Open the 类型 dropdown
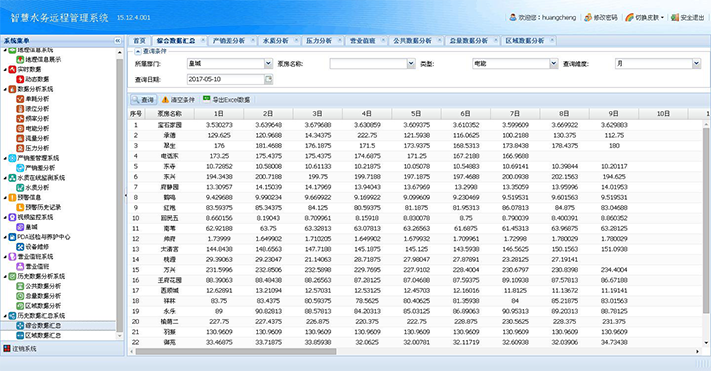This screenshot has height=371, width=711. click(x=554, y=64)
